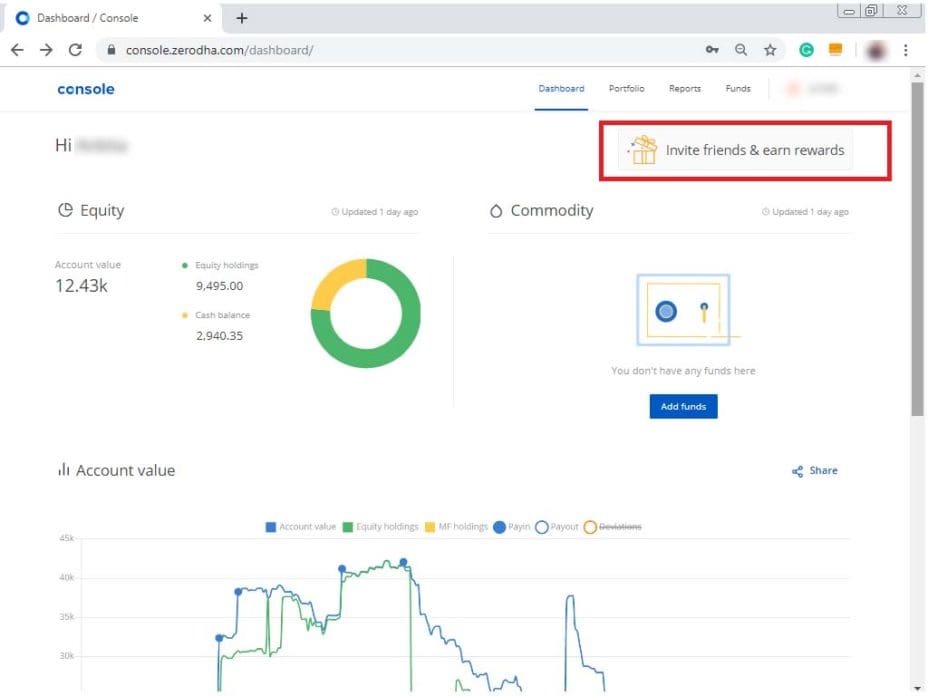Click the Add funds button
Viewport: 928px width, 696px height.
(x=683, y=407)
